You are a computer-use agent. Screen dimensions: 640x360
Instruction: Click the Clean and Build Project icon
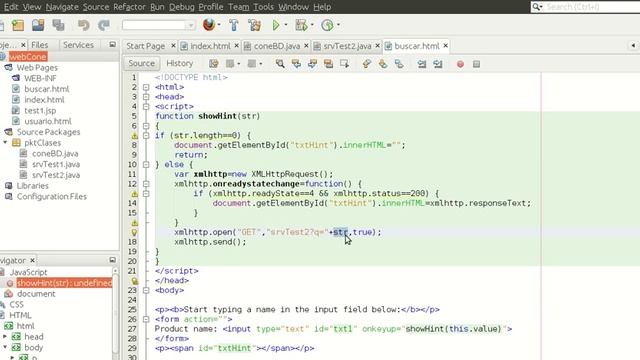click(254, 25)
